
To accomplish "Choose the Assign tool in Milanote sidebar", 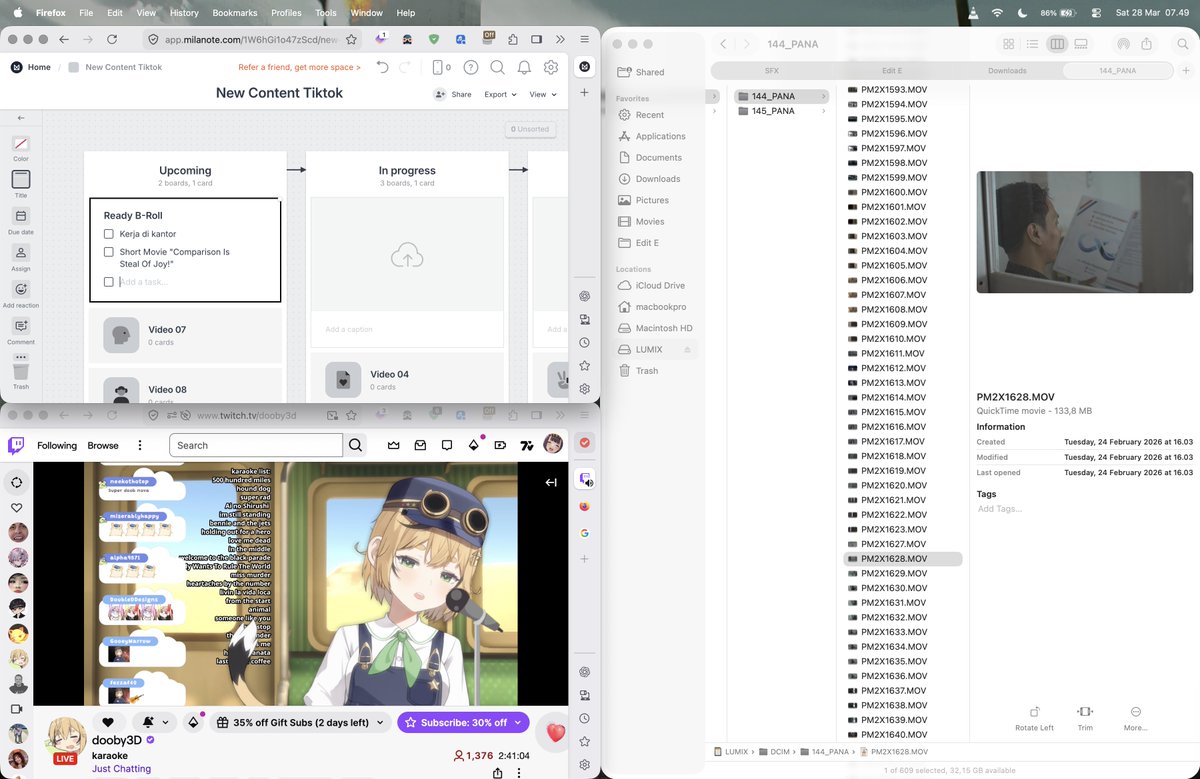I will pos(21,253).
